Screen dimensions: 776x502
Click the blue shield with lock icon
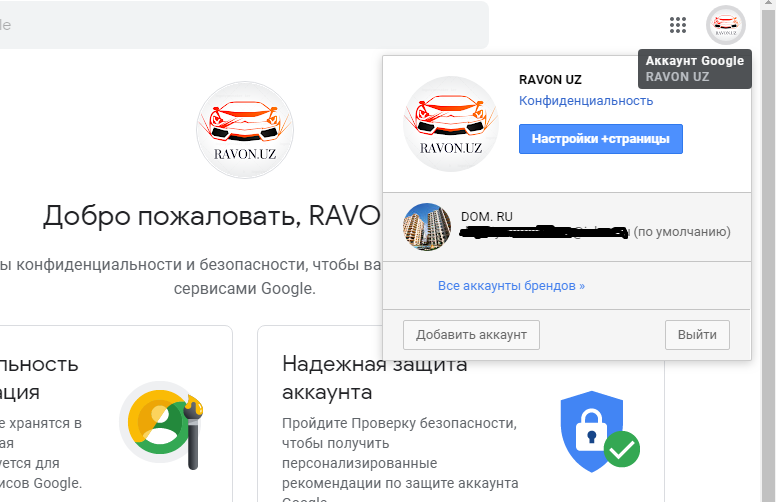[599, 432]
